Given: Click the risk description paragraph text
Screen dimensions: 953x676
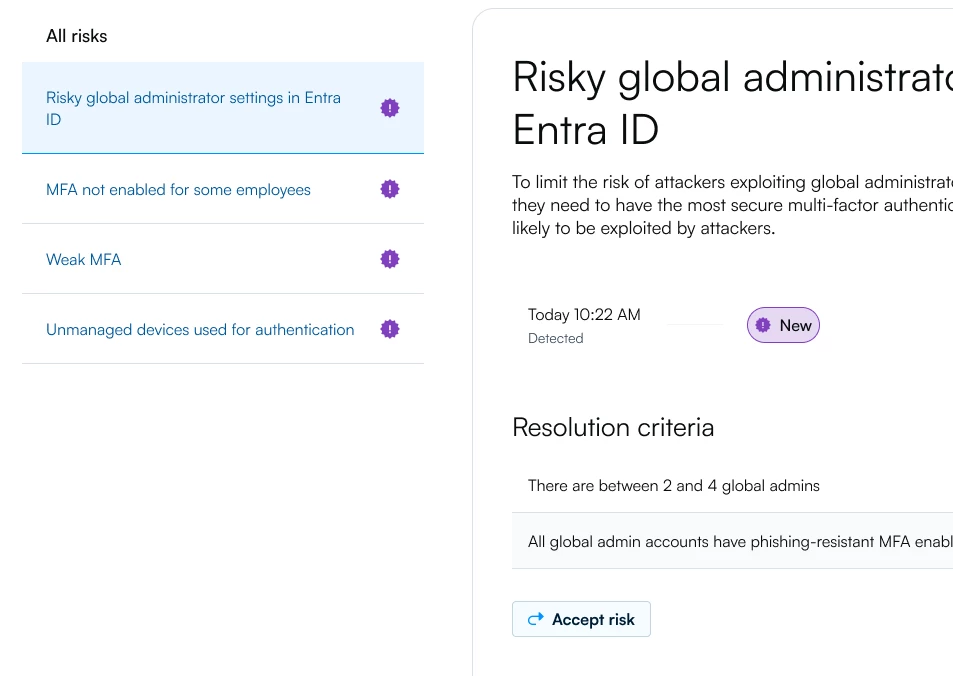Looking at the screenshot, I should 731,205.
